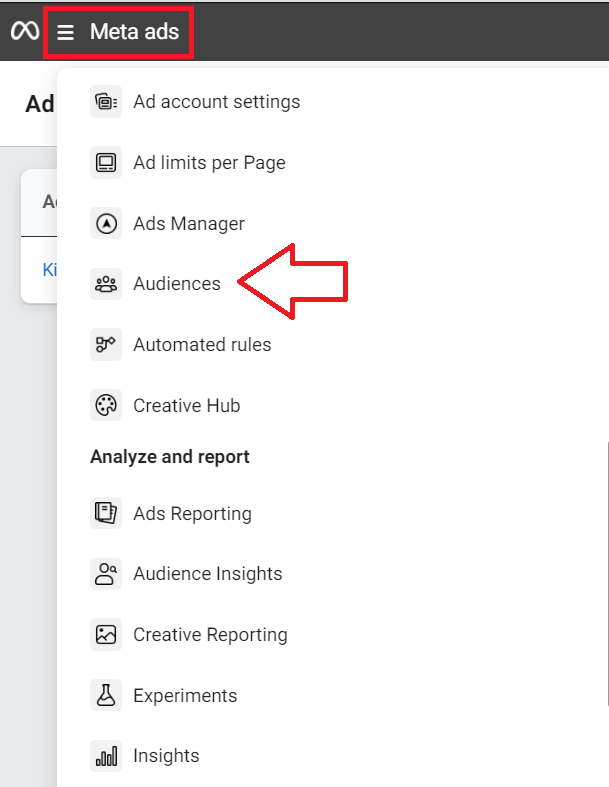
Task: Open Creative Reporting
Action: click(x=210, y=635)
